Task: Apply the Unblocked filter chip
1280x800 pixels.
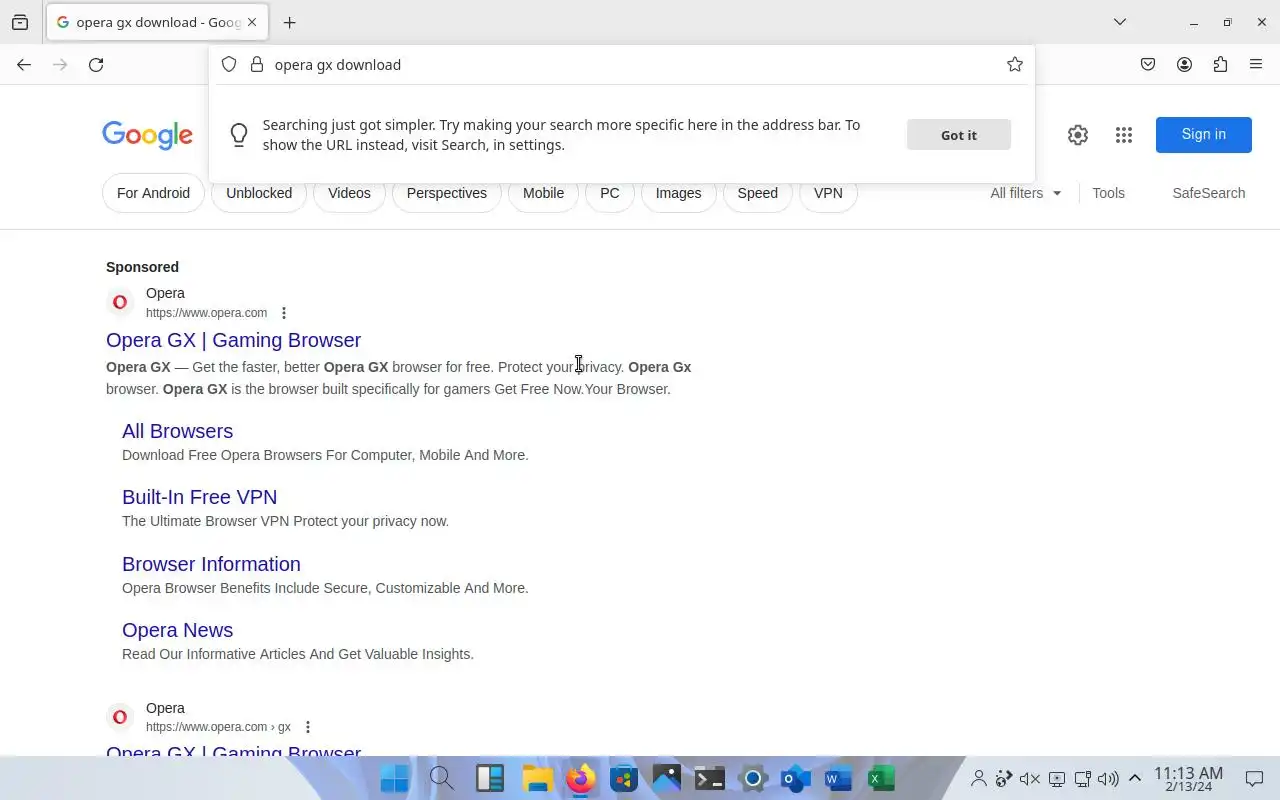Action: pyautogui.click(x=259, y=193)
